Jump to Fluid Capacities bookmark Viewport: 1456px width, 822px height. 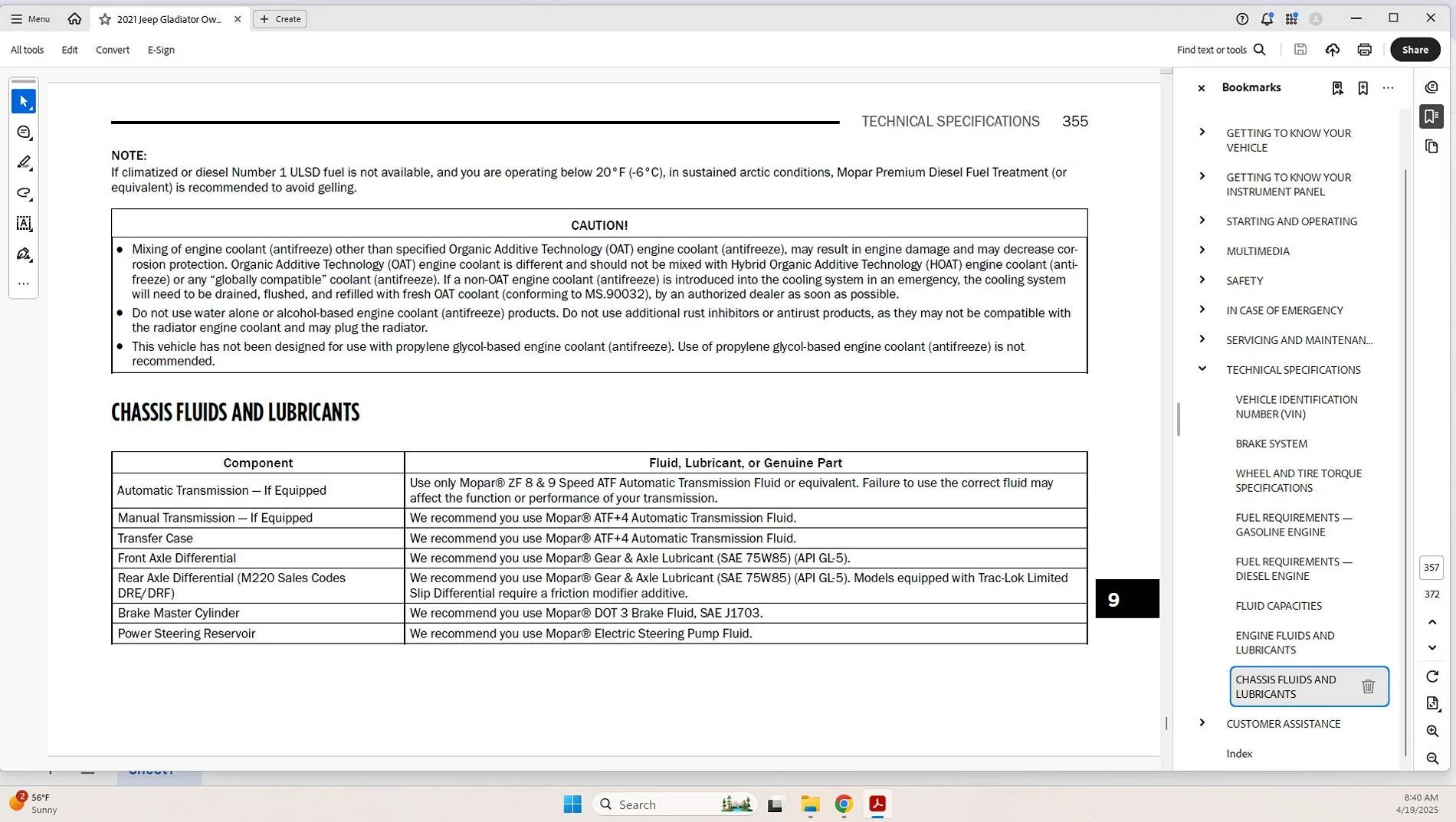coord(1278,606)
